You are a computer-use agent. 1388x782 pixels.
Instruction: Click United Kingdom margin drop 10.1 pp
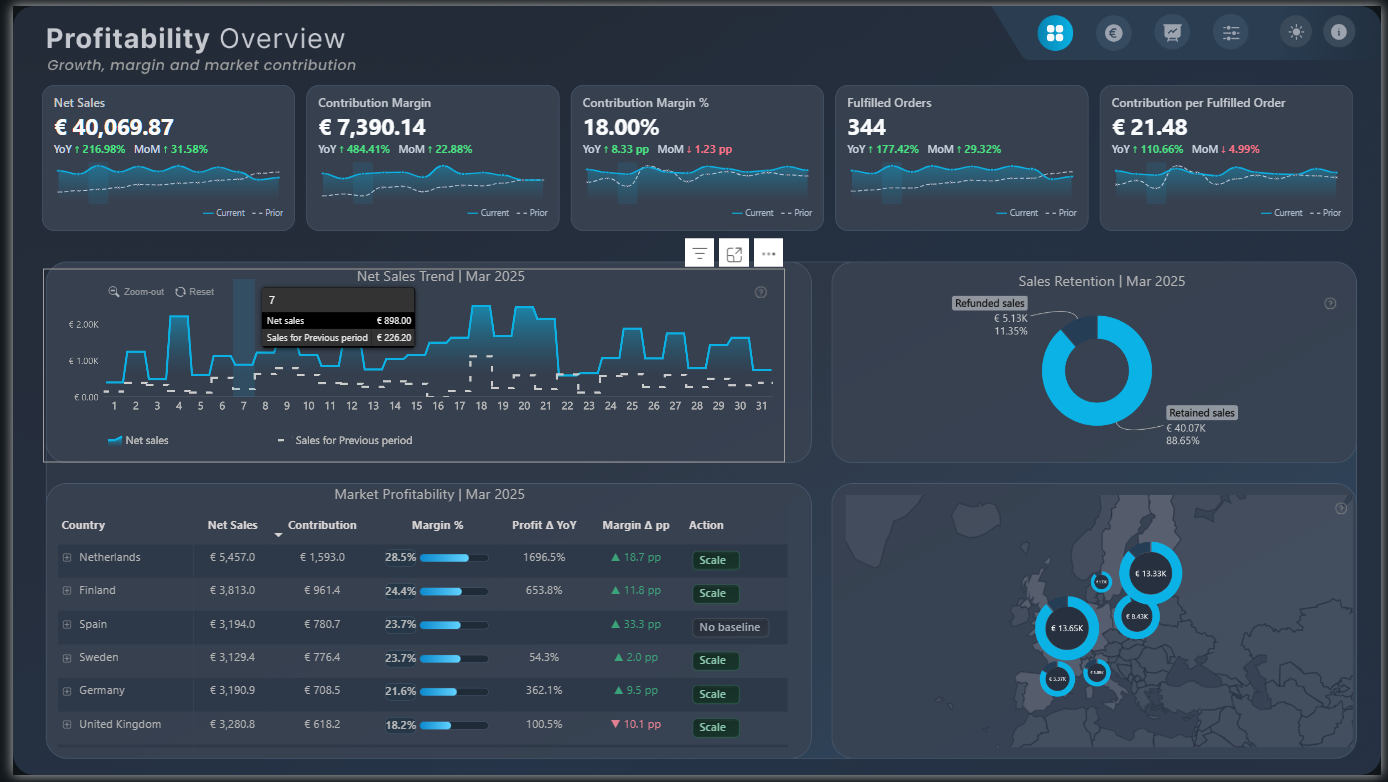[x=635, y=725]
